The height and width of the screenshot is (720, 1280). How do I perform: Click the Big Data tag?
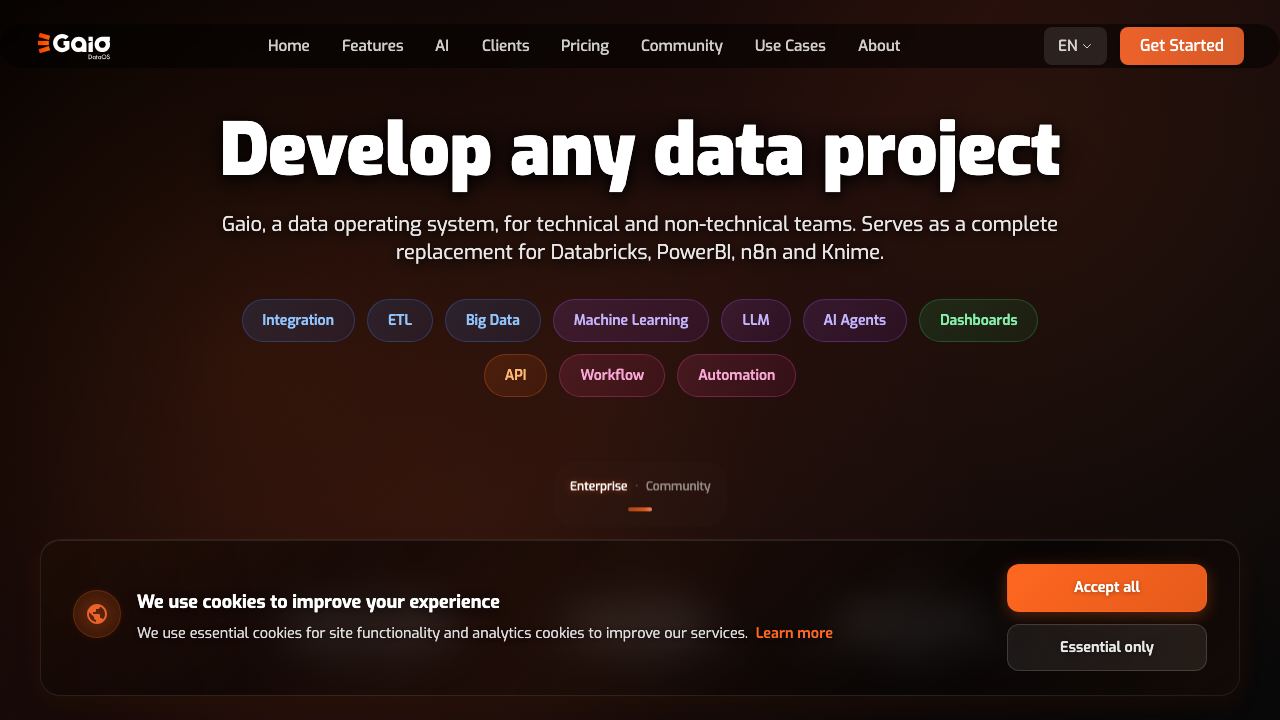493,320
